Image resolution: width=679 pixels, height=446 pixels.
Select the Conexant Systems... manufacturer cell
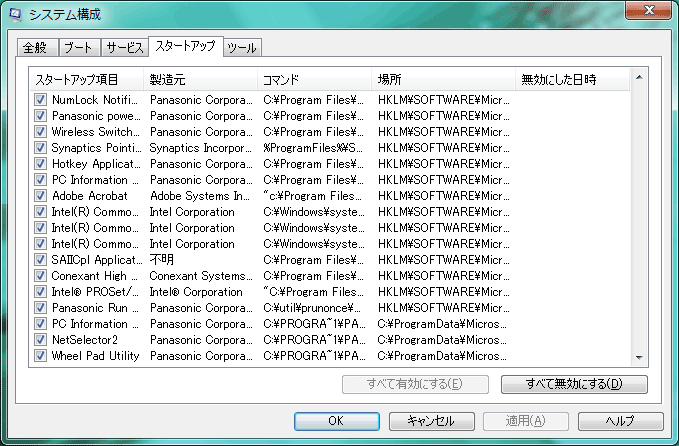[x=201, y=276]
